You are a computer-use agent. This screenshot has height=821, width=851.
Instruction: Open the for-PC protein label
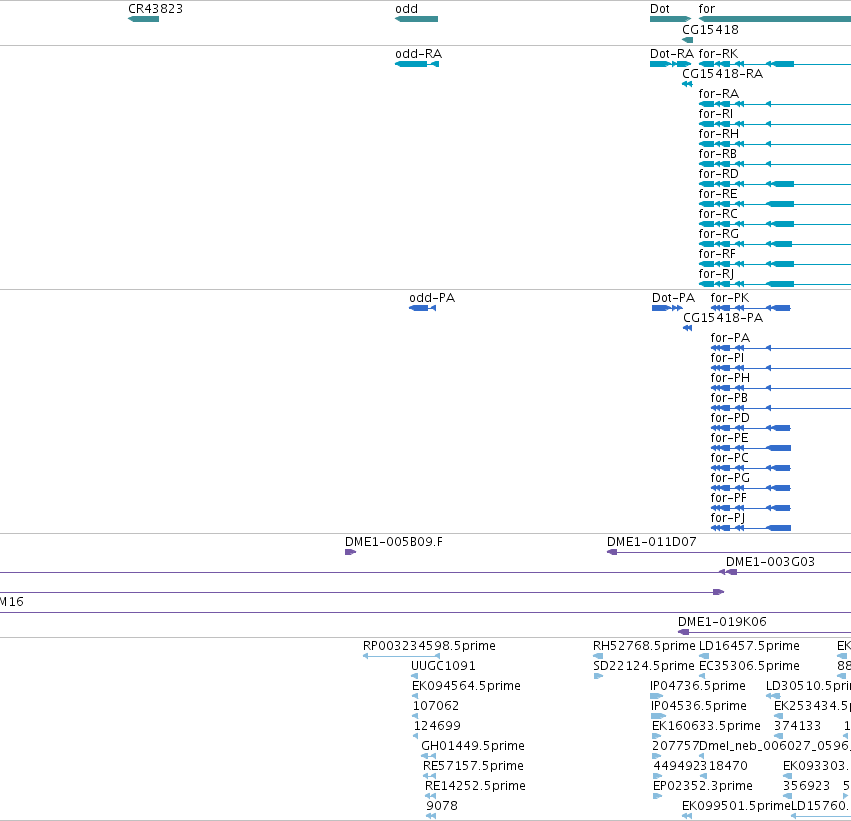click(729, 458)
